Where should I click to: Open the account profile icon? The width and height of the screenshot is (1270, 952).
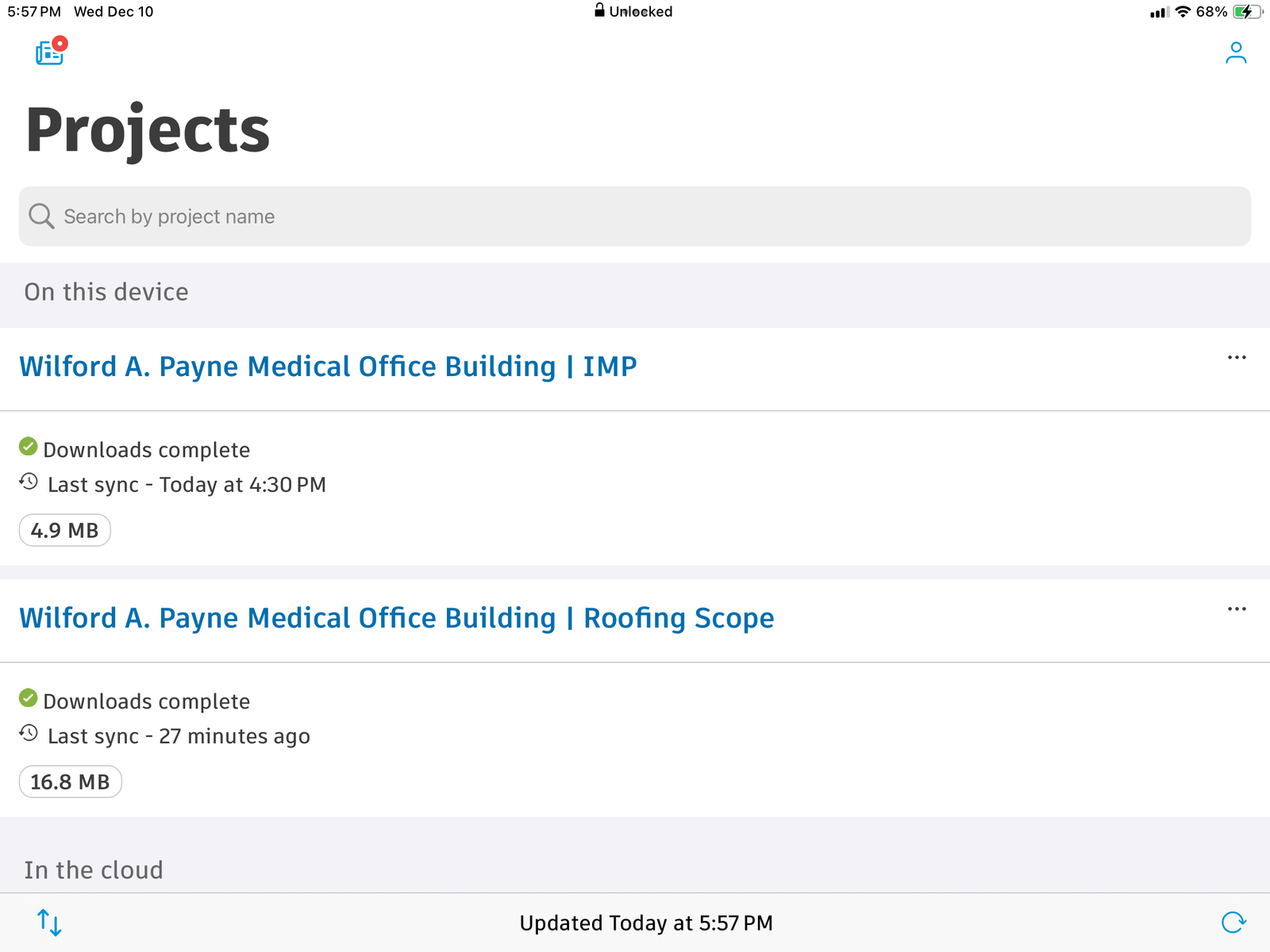[x=1236, y=52]
